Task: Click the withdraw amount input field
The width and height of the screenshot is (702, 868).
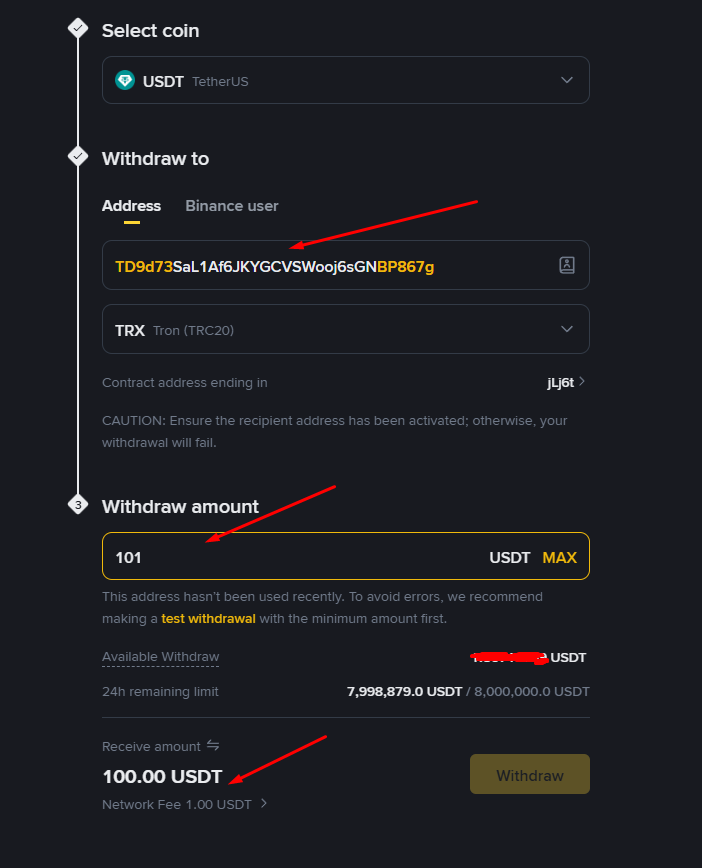Action: 290,557
